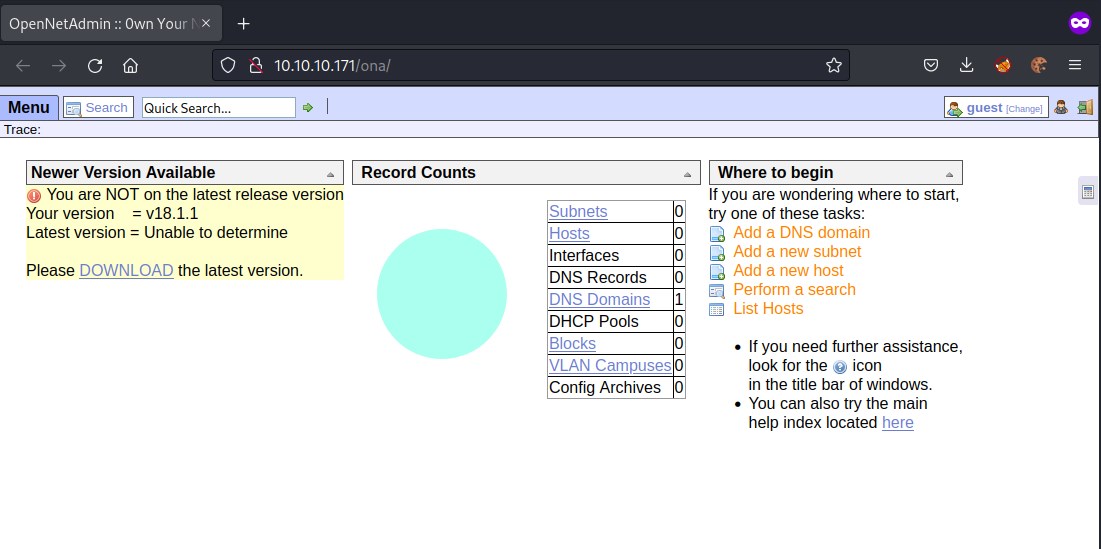Click the search icon beside Perform a search
The width and height of the screenshot is (1101, 549).
[717, 290]
